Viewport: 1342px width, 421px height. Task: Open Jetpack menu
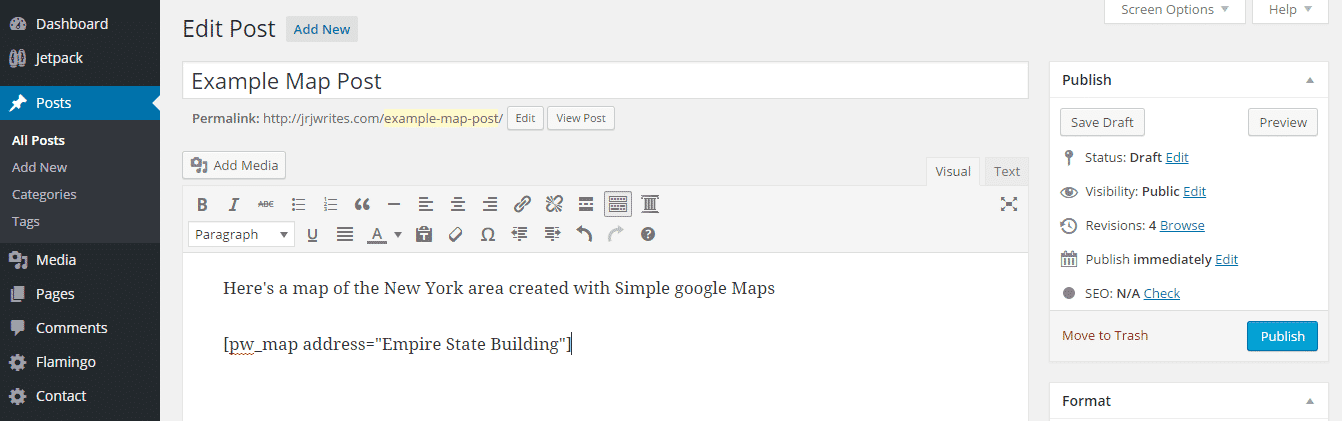click(x=80, y=58)
